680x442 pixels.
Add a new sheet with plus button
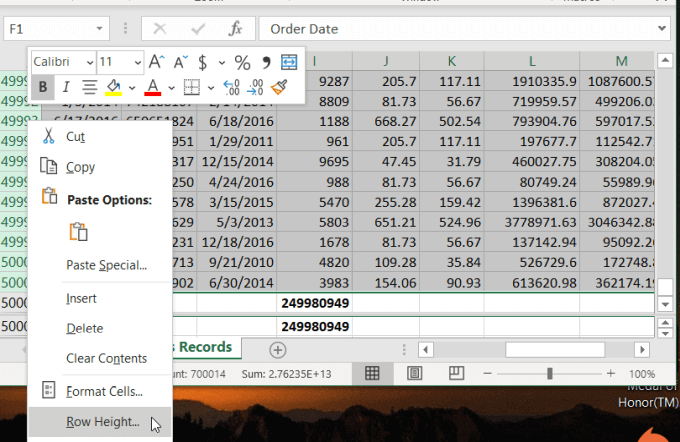coord(278,349)
